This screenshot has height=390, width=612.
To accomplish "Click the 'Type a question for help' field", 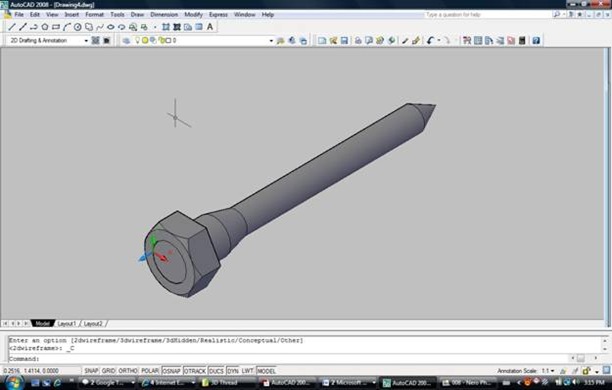I will point(487,14).
